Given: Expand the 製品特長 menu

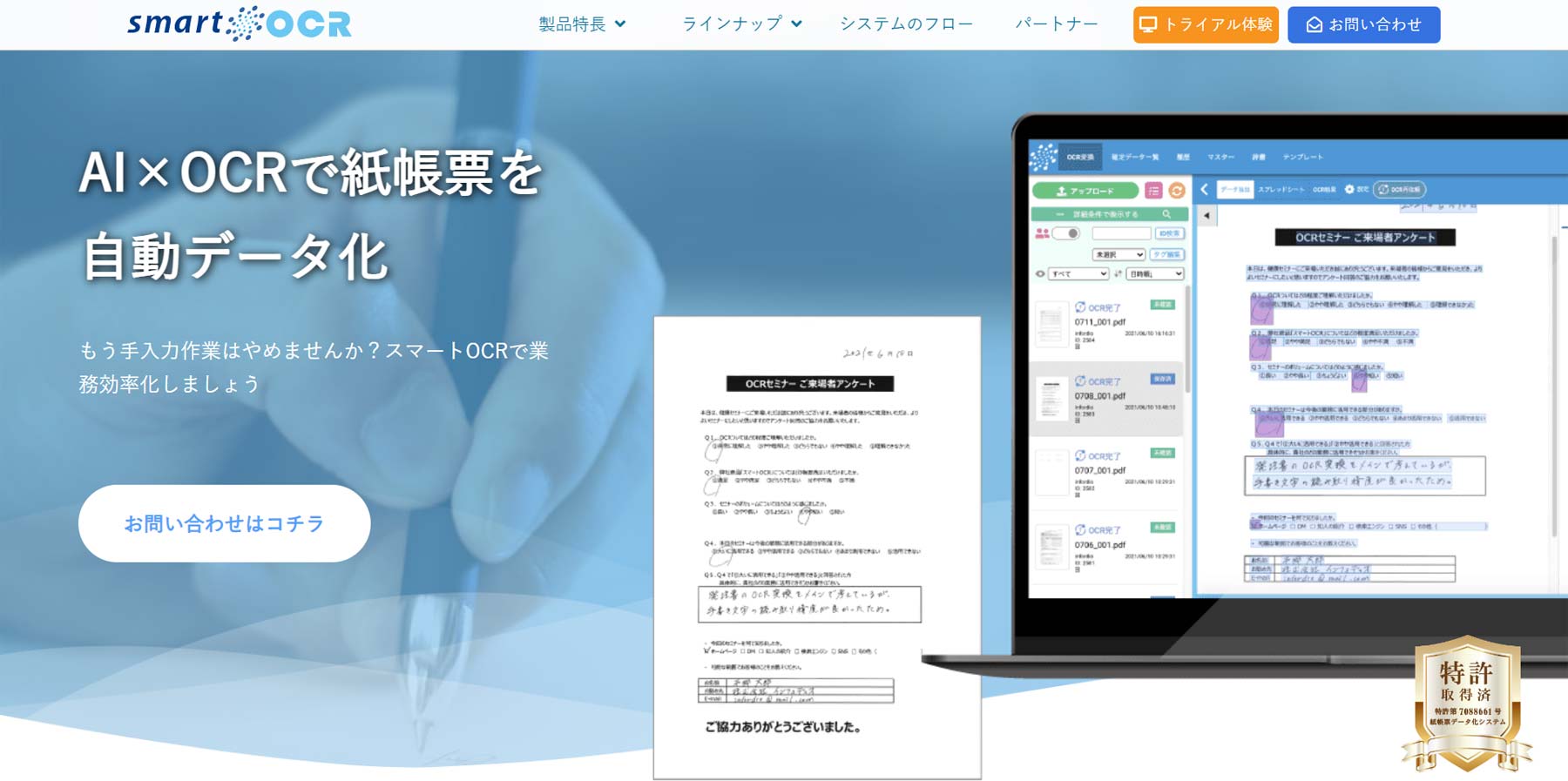Looking at the screenshot, I should [x=582, y=24].
